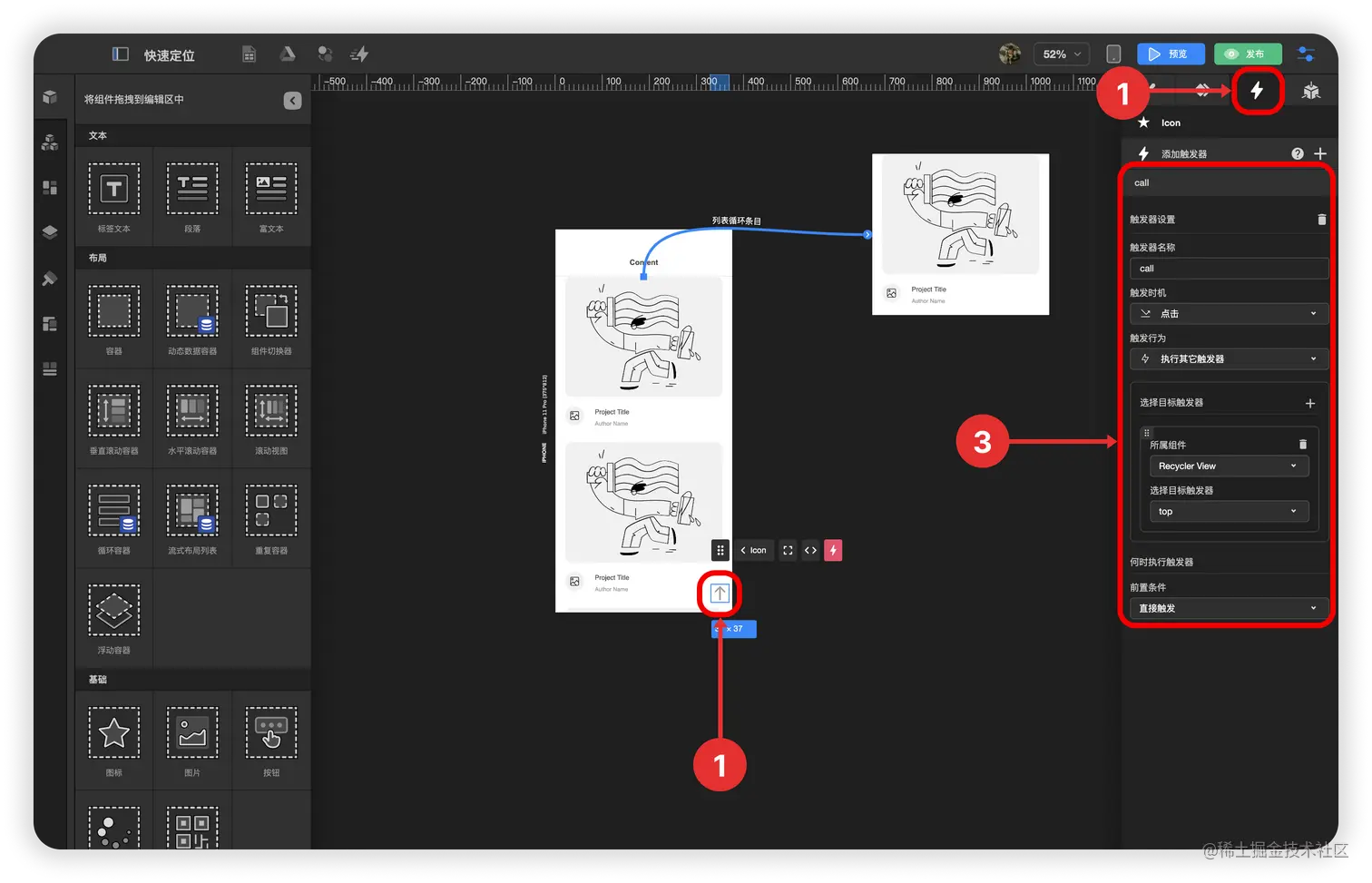Click the 布局 section header
The width and height of the screenshot is (1372, 883).
tap(98, 258)
